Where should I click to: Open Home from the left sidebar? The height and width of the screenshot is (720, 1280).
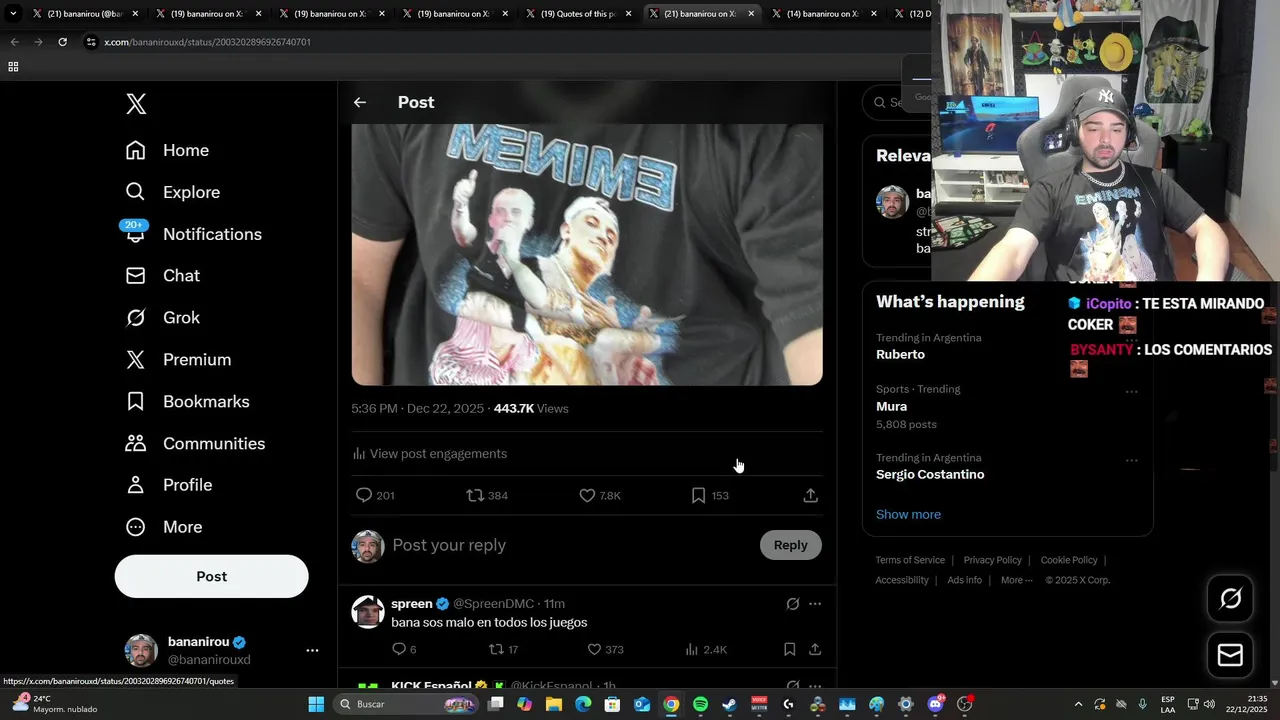[167, 150]
